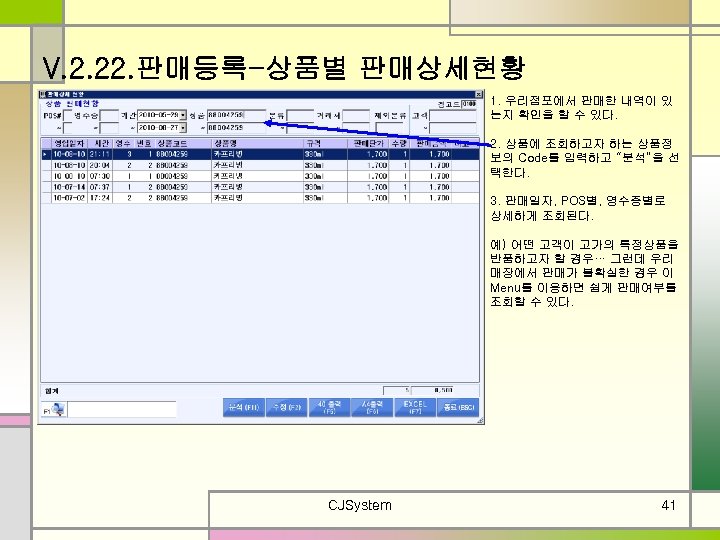Click the date cell 10-07-02
This screenshot has height=540, width=720.
pyautogui.click(x=69, y=198)
